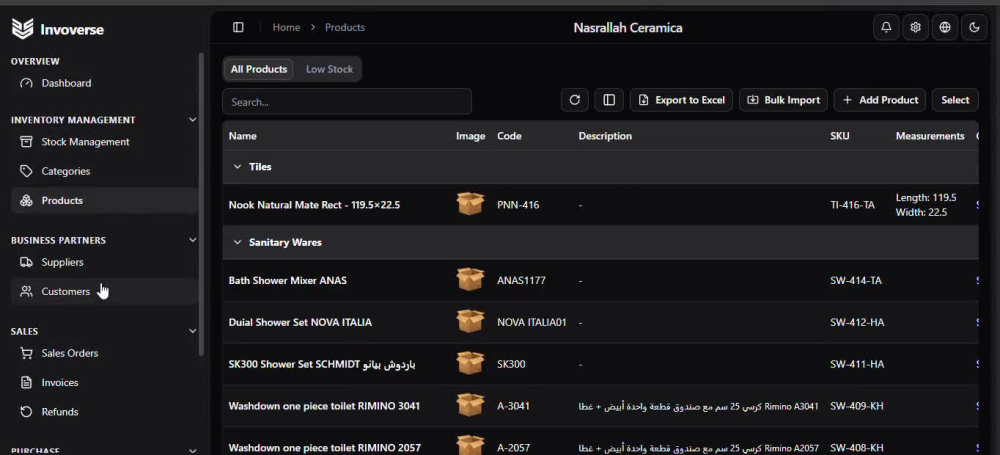This screenshot has width=1000, height=455.
Task: Open the column layout toggle button
Action: (x=609, y=100)
